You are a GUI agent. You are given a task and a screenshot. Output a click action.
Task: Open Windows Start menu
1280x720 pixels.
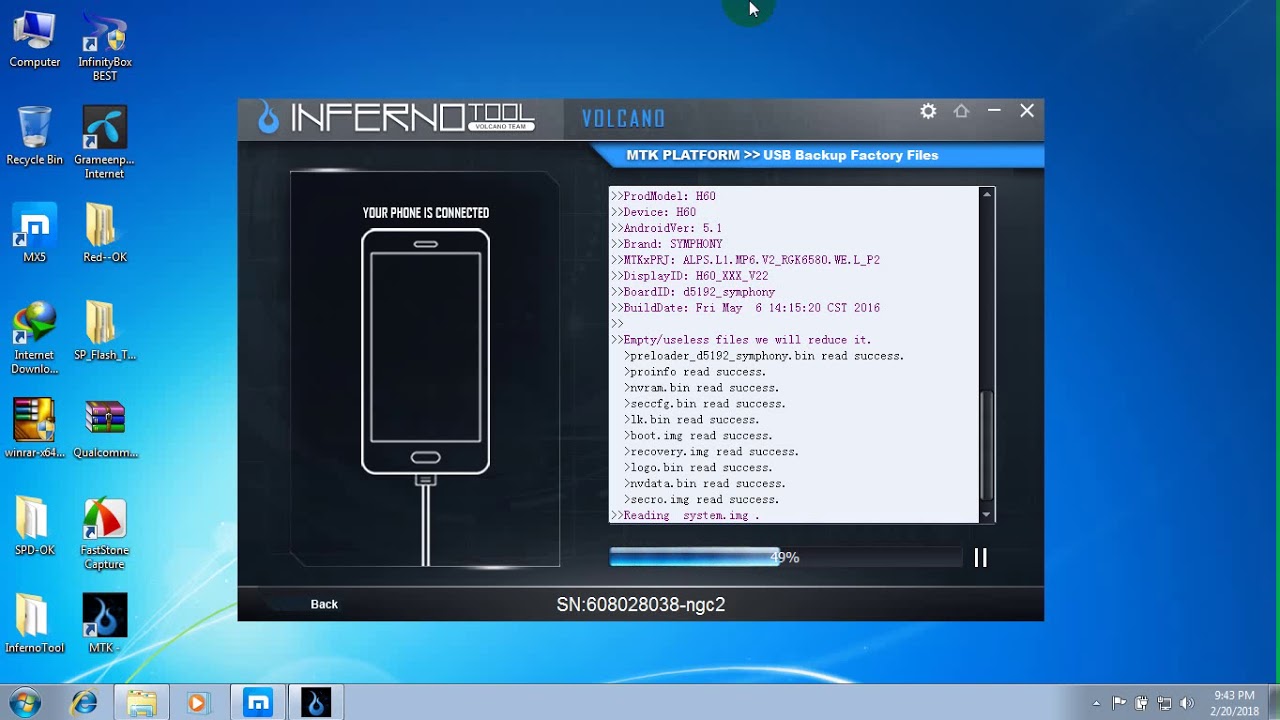24,702
